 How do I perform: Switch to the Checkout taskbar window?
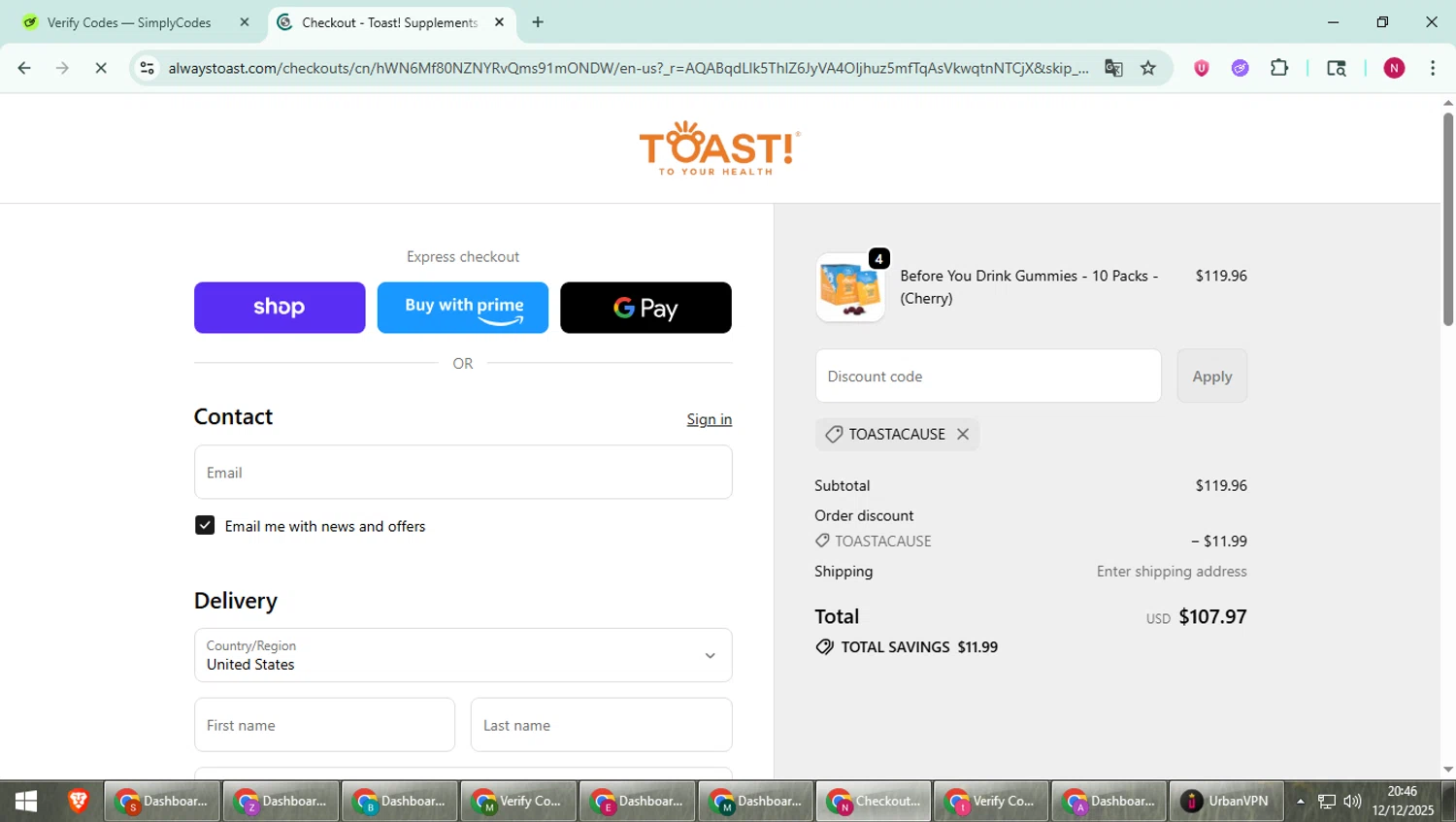point(874,801)
